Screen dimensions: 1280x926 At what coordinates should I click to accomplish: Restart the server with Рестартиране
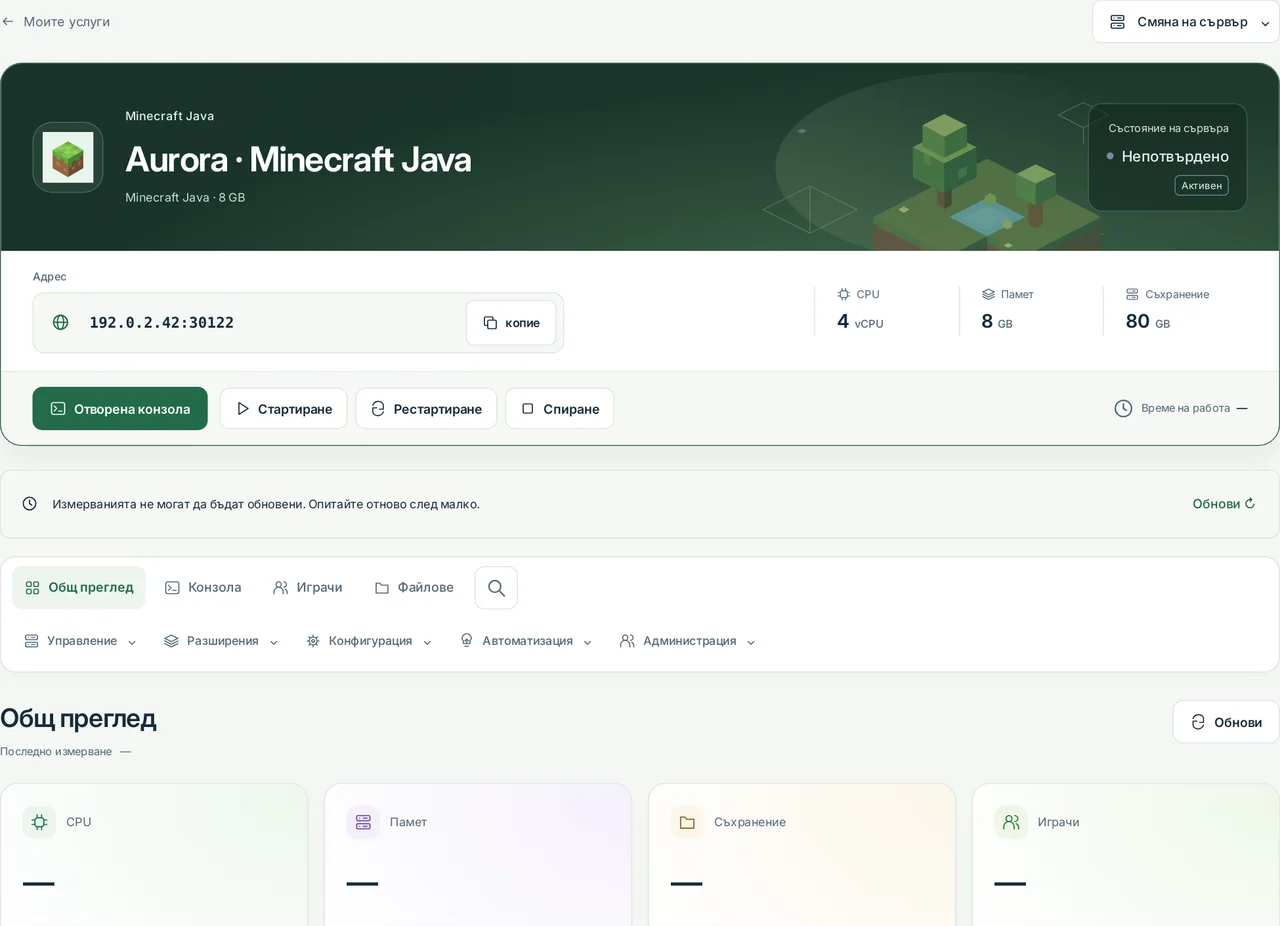(x=426, y=409)
